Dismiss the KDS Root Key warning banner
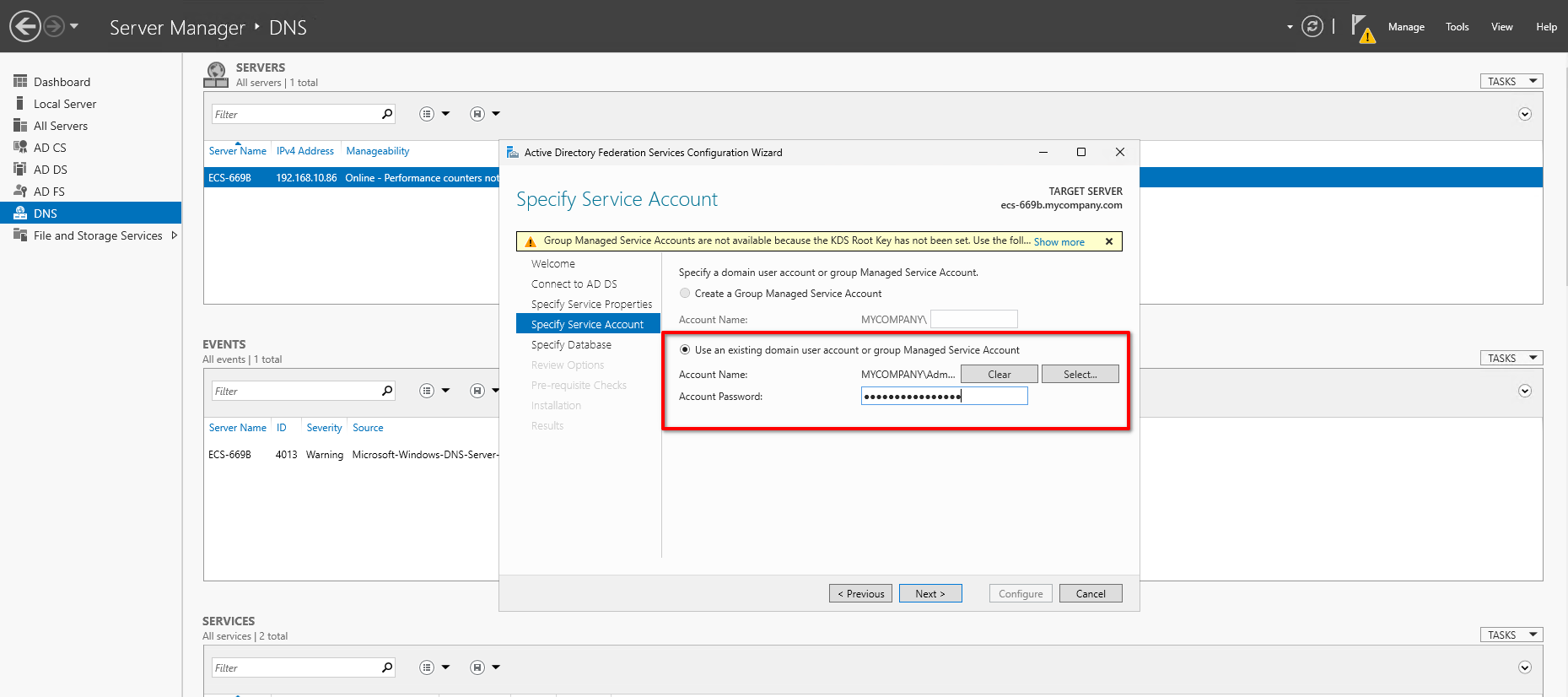 coord(1109,241)
